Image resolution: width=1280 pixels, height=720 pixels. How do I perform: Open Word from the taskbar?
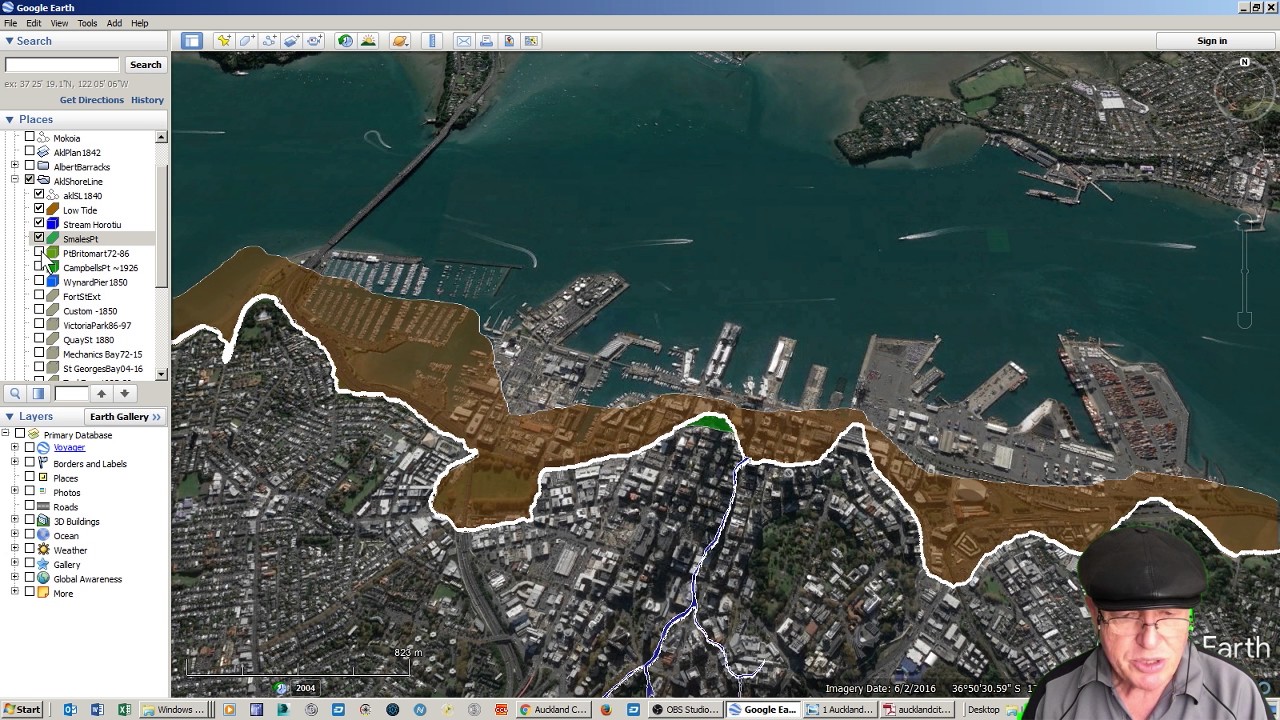click(97, 710)
